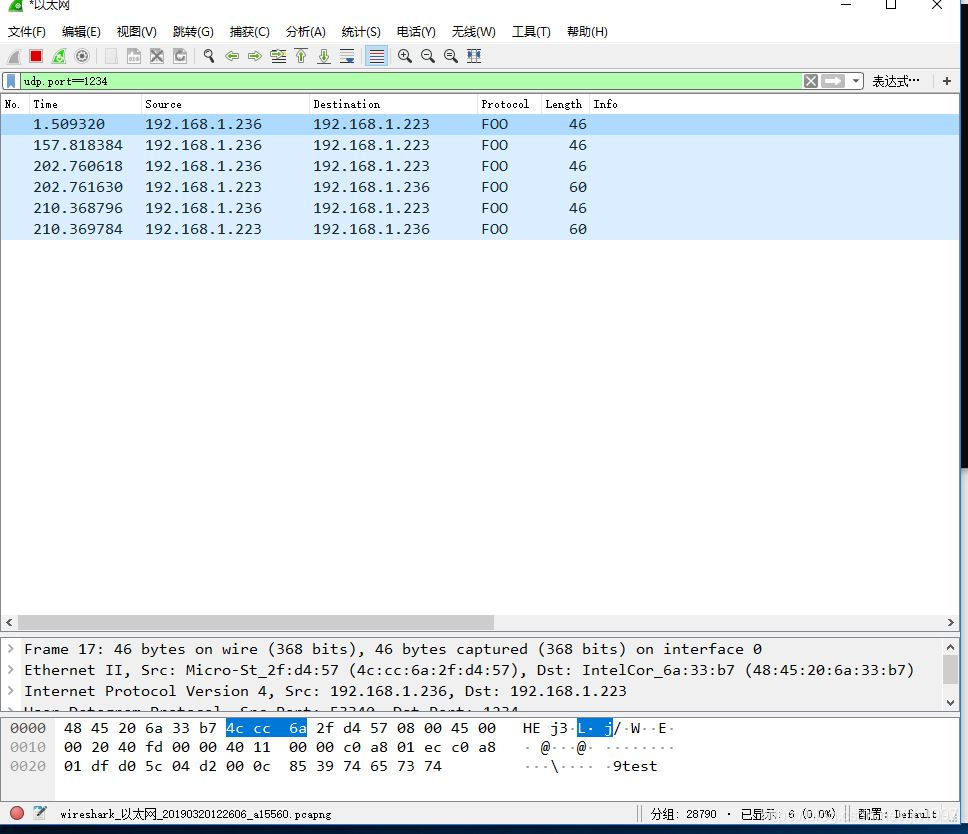Open capture file properties pencil icon
968x834 pixels.
[x=40, y=812]
